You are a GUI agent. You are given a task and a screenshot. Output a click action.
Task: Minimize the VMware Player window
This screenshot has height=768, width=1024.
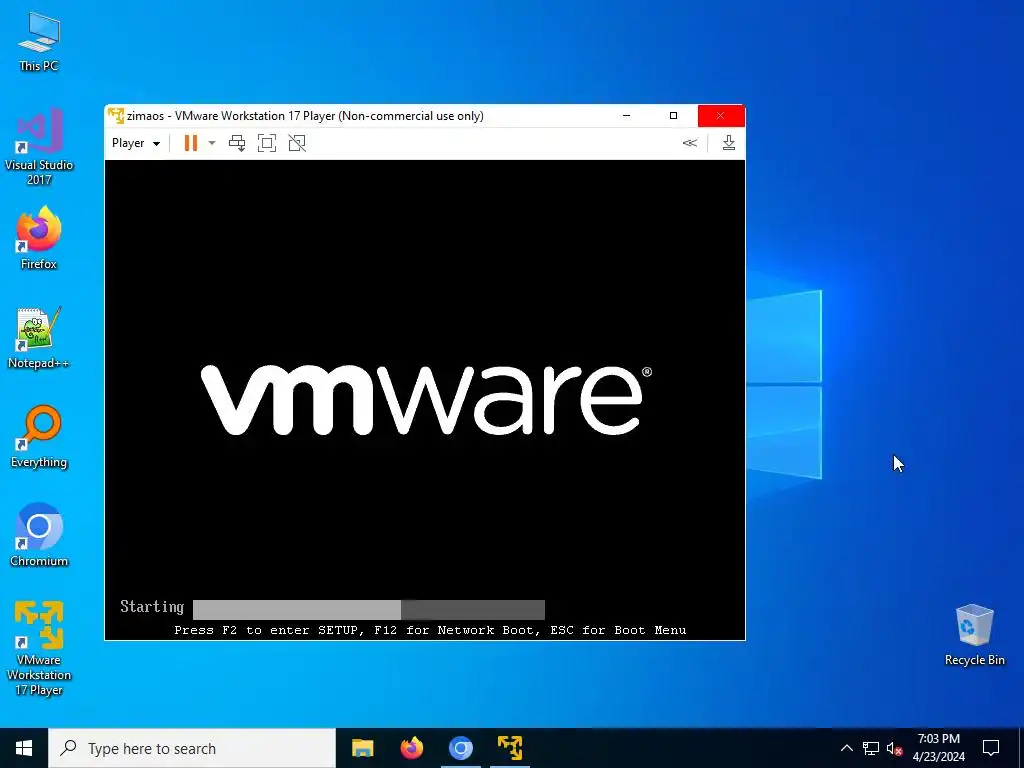pos(626,116)
